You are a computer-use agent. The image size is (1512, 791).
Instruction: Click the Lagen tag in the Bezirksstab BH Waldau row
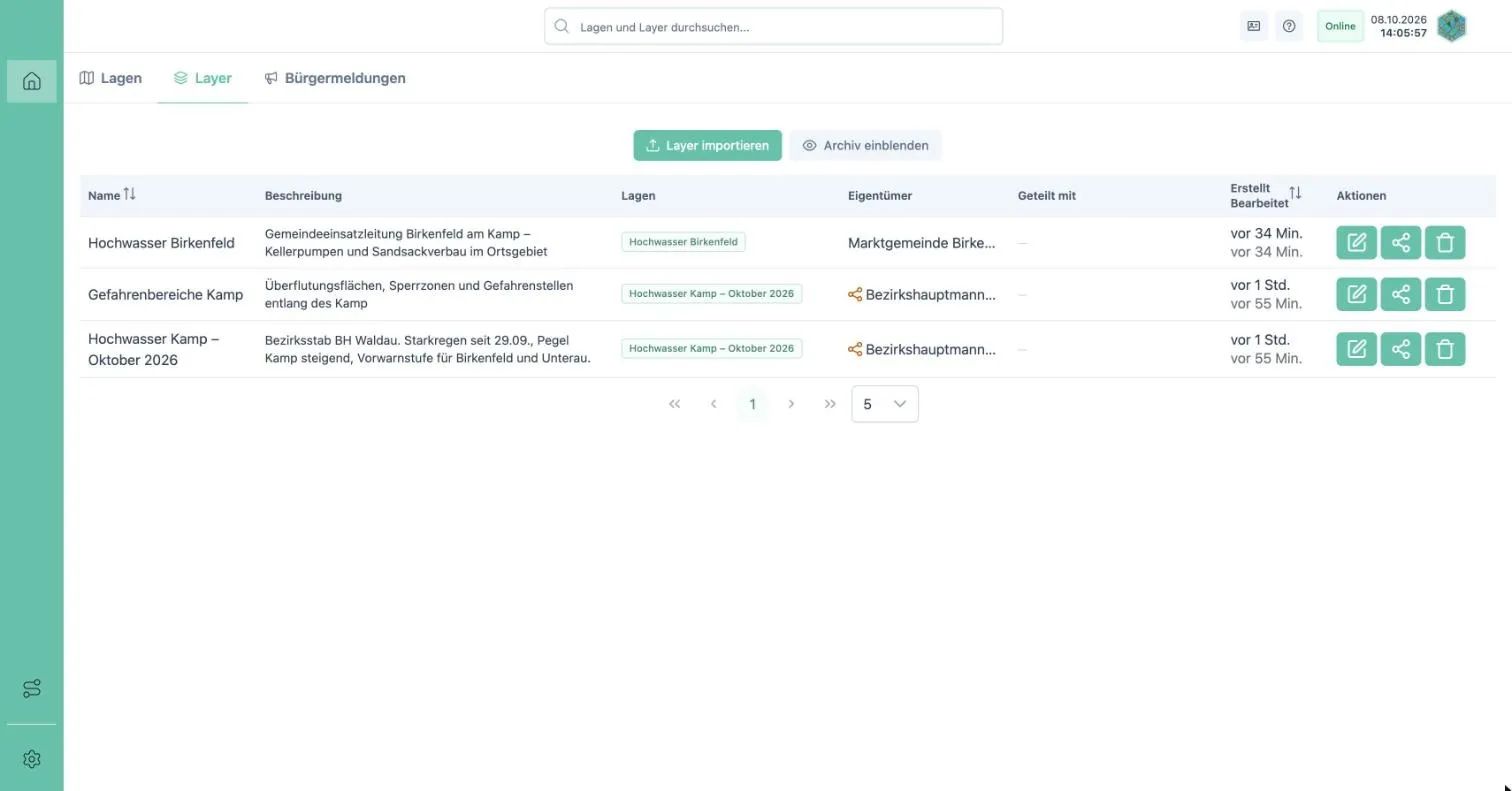coord(711,349)
